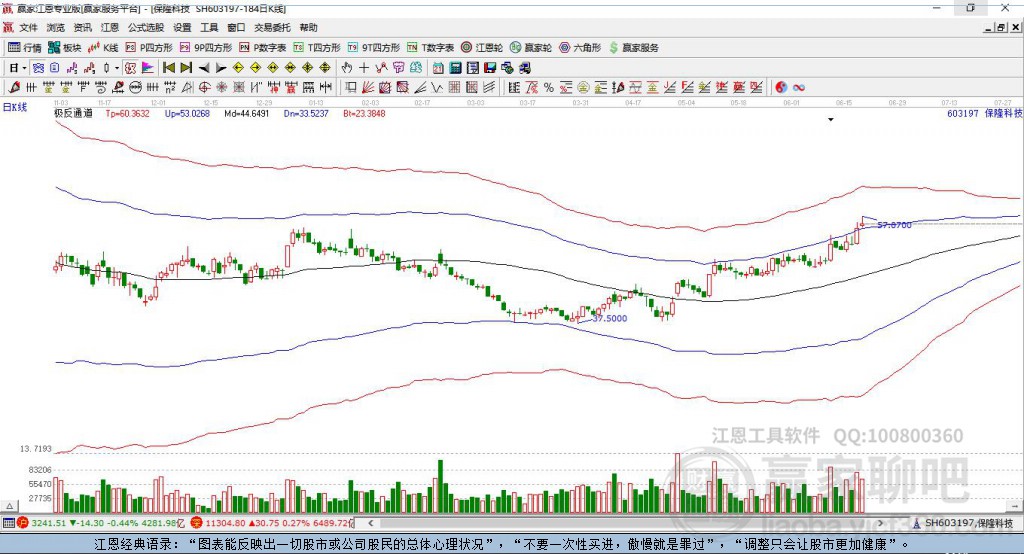Expand the candlestick style dropdown arrow
The image size is (1024, 554).
(117, 68)
